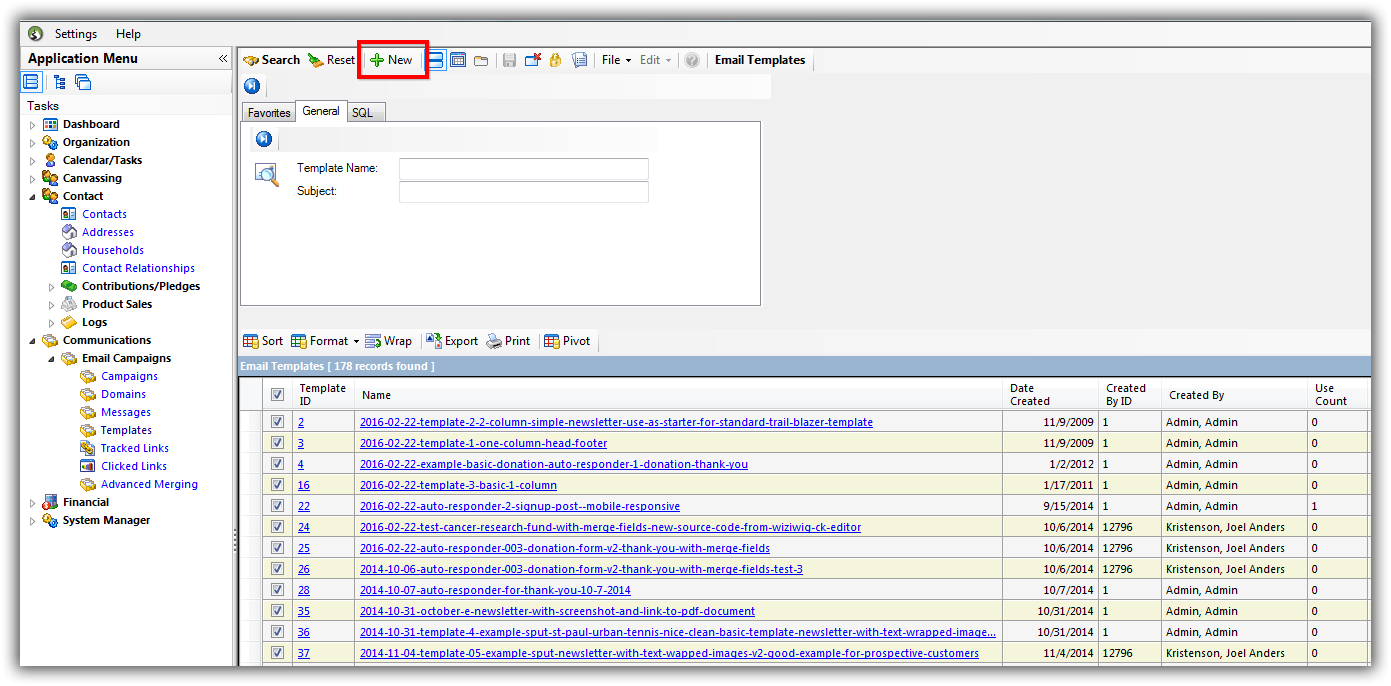The width and height of the screenshot is (1391, 686).
Task: Toggle the select-all checkbox in grid header
Action: (277, 395)
